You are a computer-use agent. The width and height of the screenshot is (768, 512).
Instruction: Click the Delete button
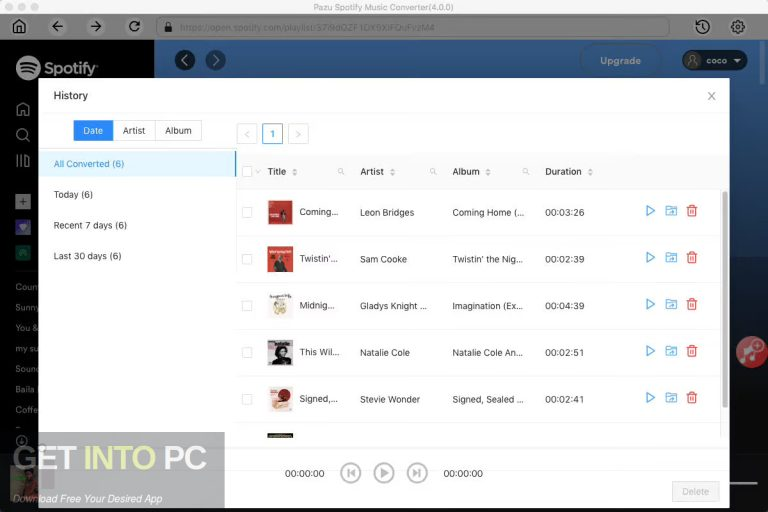tap(696, 491)
